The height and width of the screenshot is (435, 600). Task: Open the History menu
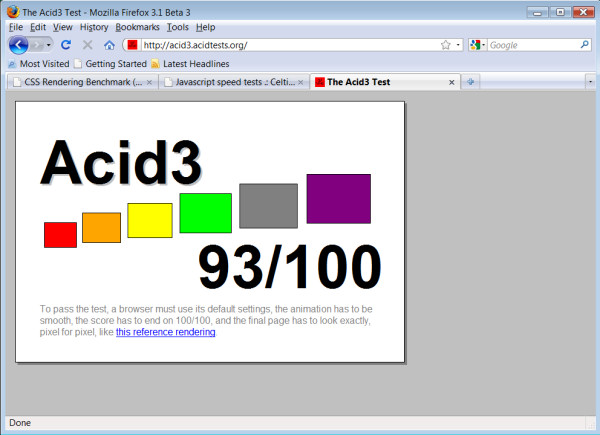[x=94, y=27]
